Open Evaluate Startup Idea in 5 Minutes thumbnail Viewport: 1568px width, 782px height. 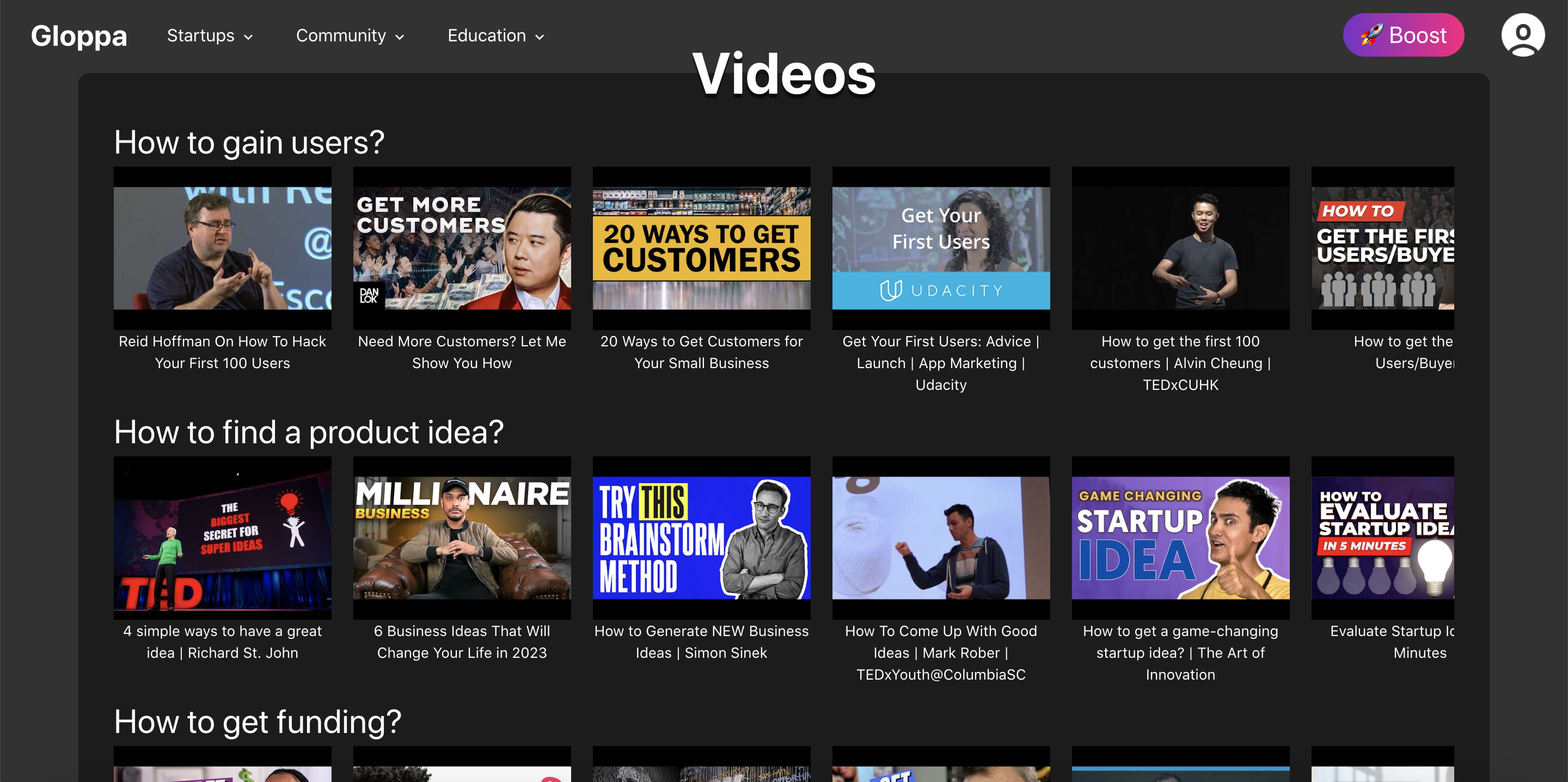click(1382, 538)
